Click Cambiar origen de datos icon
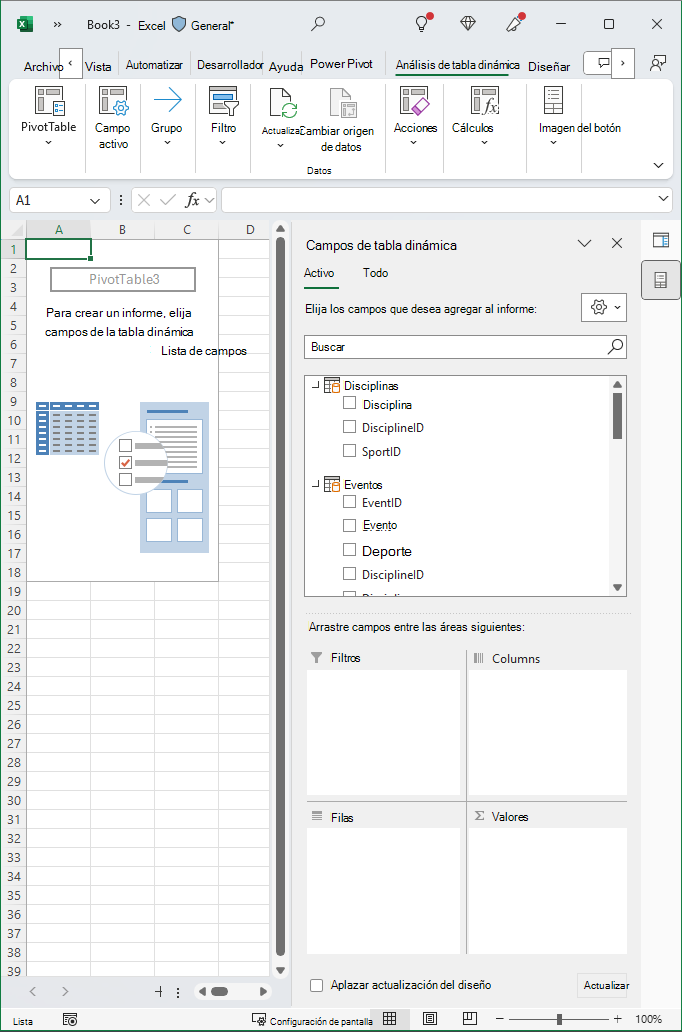682x1032 pixels. point(342,103)
